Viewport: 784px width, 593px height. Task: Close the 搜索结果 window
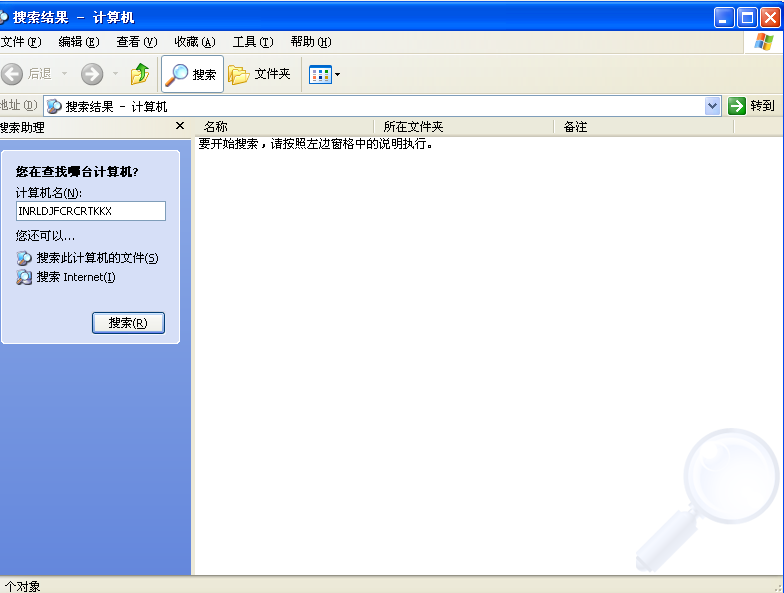pyautogui.click(x=770, y=18)
